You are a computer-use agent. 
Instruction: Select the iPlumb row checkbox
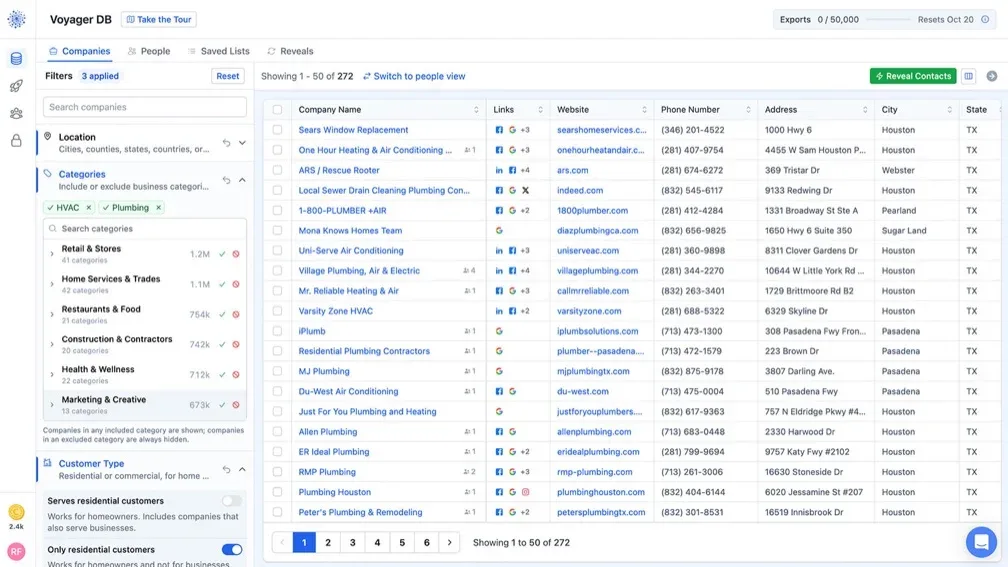tap(277, 331)
